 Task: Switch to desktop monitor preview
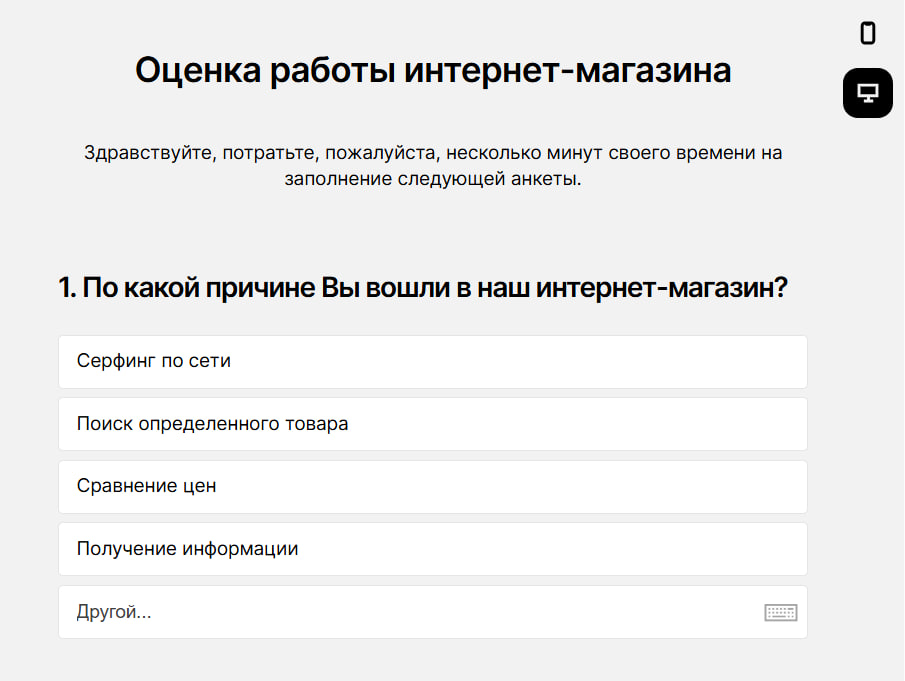pyautogui.click(x=868, y=93)
